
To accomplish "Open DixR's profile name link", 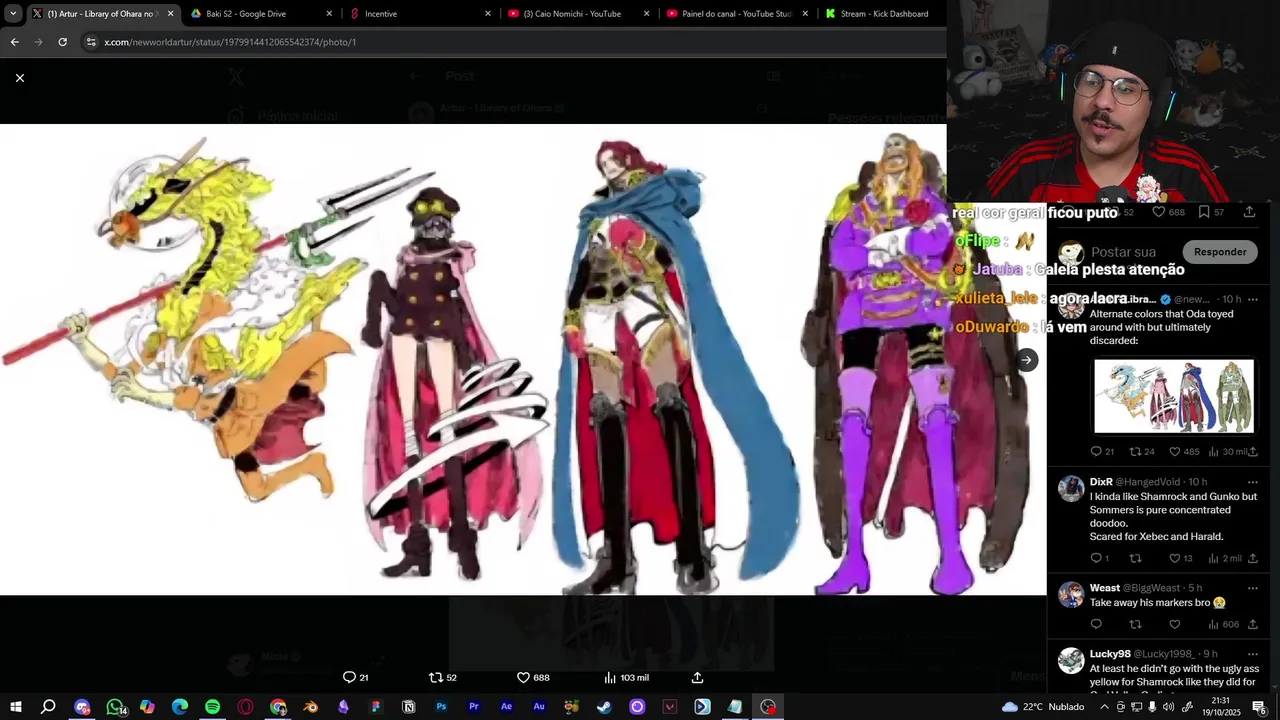I will 1101,482.
